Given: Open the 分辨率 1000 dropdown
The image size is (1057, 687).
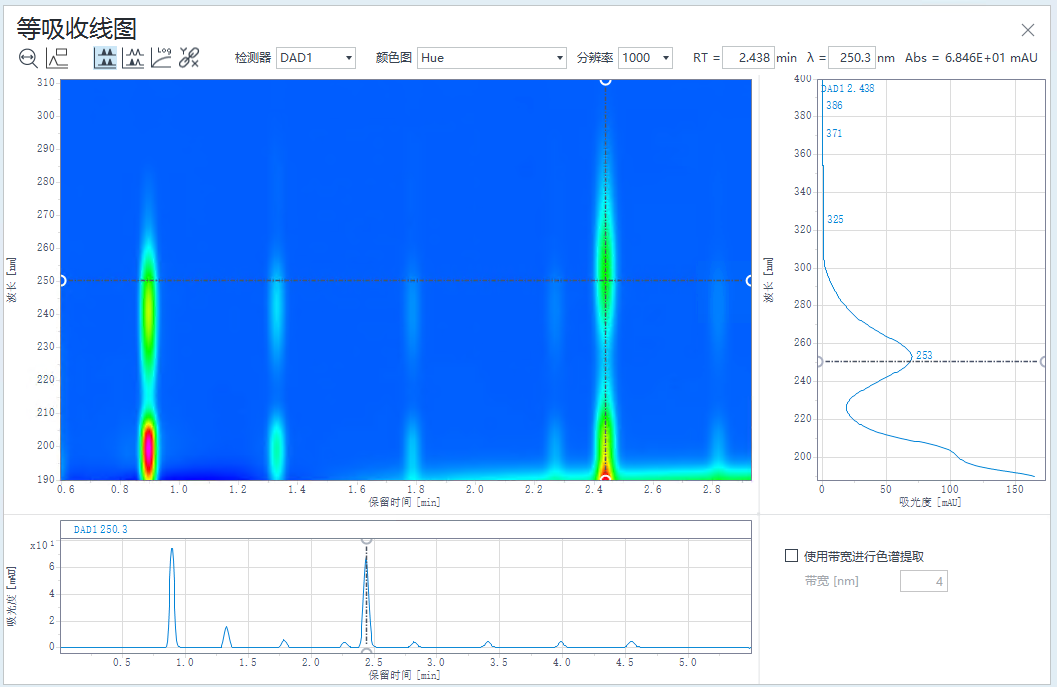Looking at the screenshot, I should (x=645, y=58).
